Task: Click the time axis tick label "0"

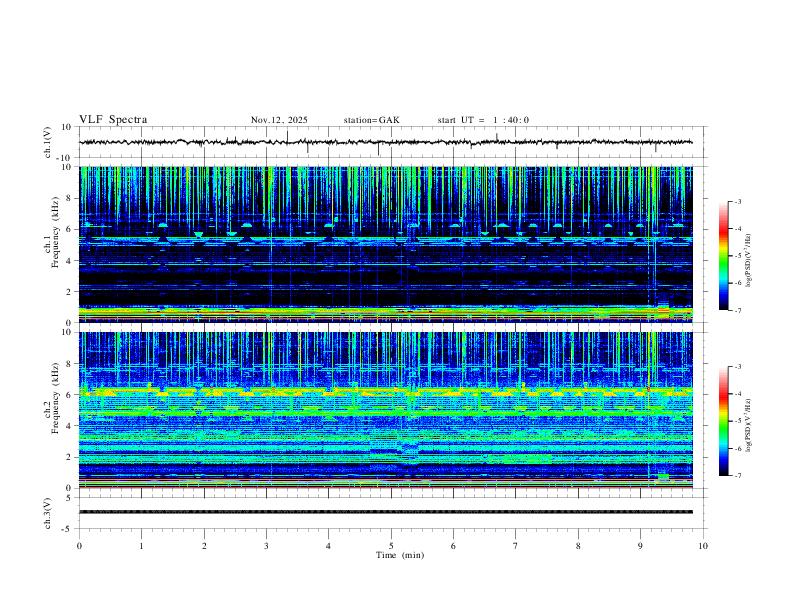Action: [x=79, y=546]
